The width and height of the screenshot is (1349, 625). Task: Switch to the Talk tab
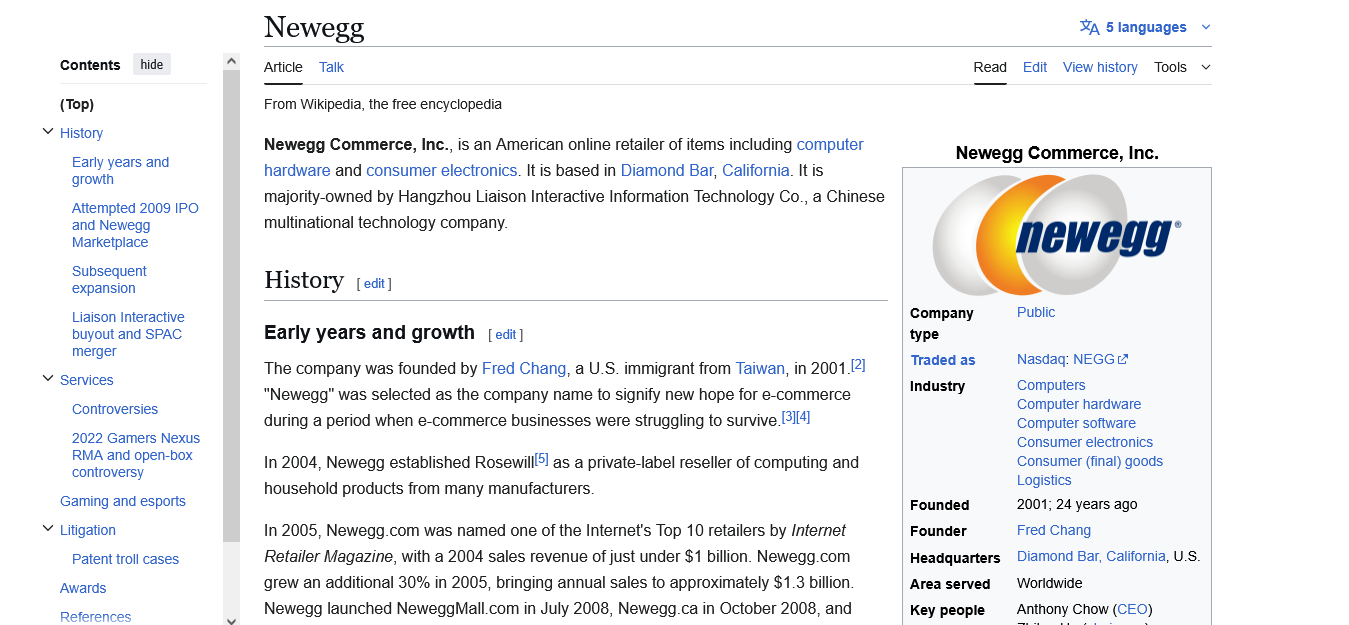pos(331,67)
